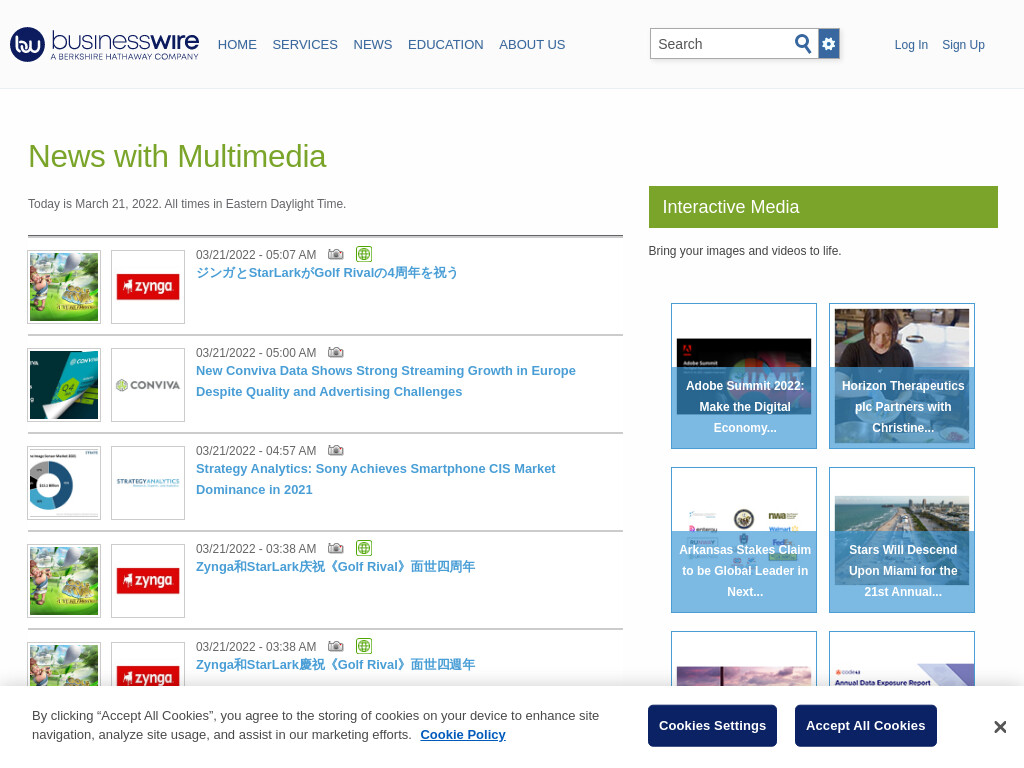Click globe icon on Zynga 庆祝 release
Image resolution: width=1024 pixels, height=768 pixels.
pos(364,548)
